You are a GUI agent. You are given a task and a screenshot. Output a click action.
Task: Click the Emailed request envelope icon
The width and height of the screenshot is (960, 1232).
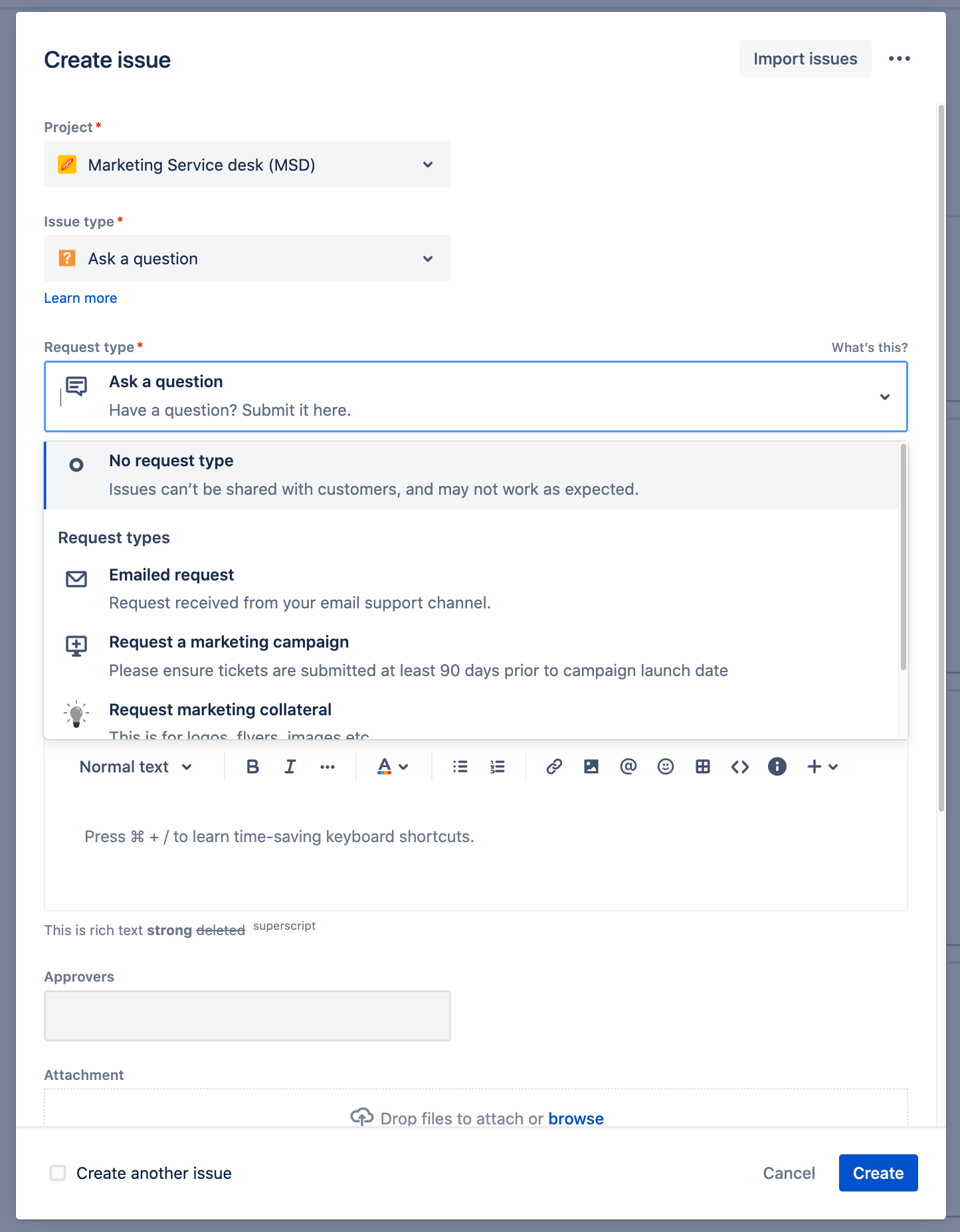76,579
